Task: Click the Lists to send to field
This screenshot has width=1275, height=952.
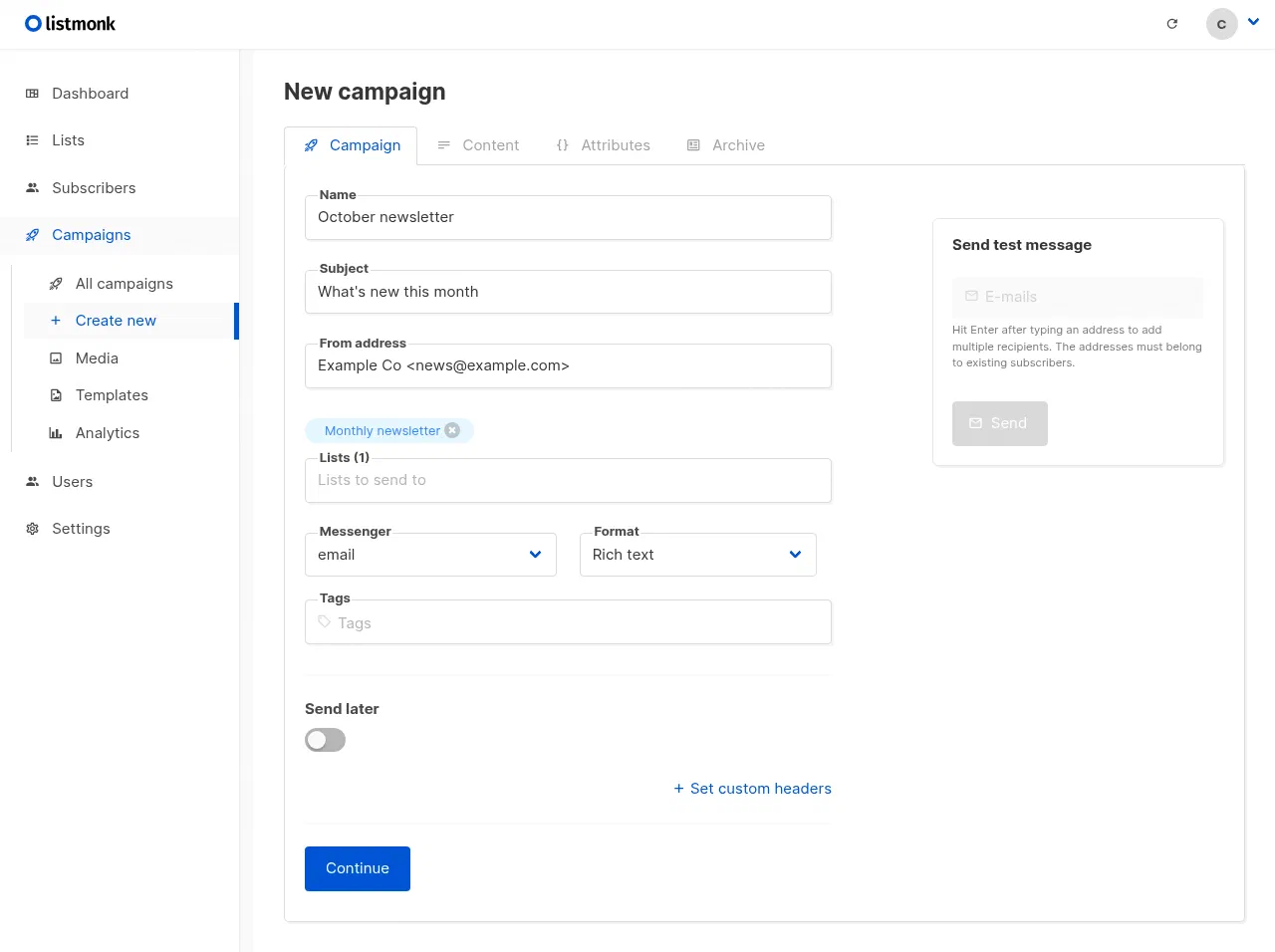Action: tap(568, 480)
